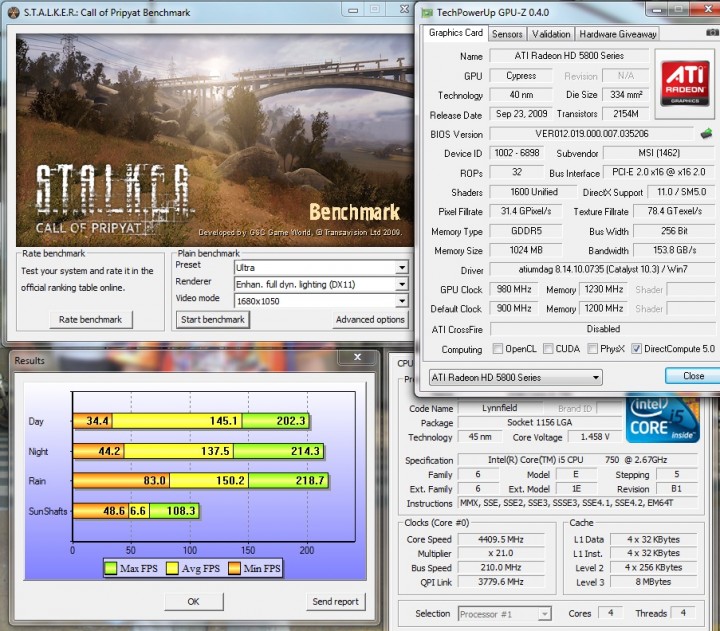Open the Preset dropdown showing Ultra
The width and height of the screenshot is (720, 631).
point(321,267)
